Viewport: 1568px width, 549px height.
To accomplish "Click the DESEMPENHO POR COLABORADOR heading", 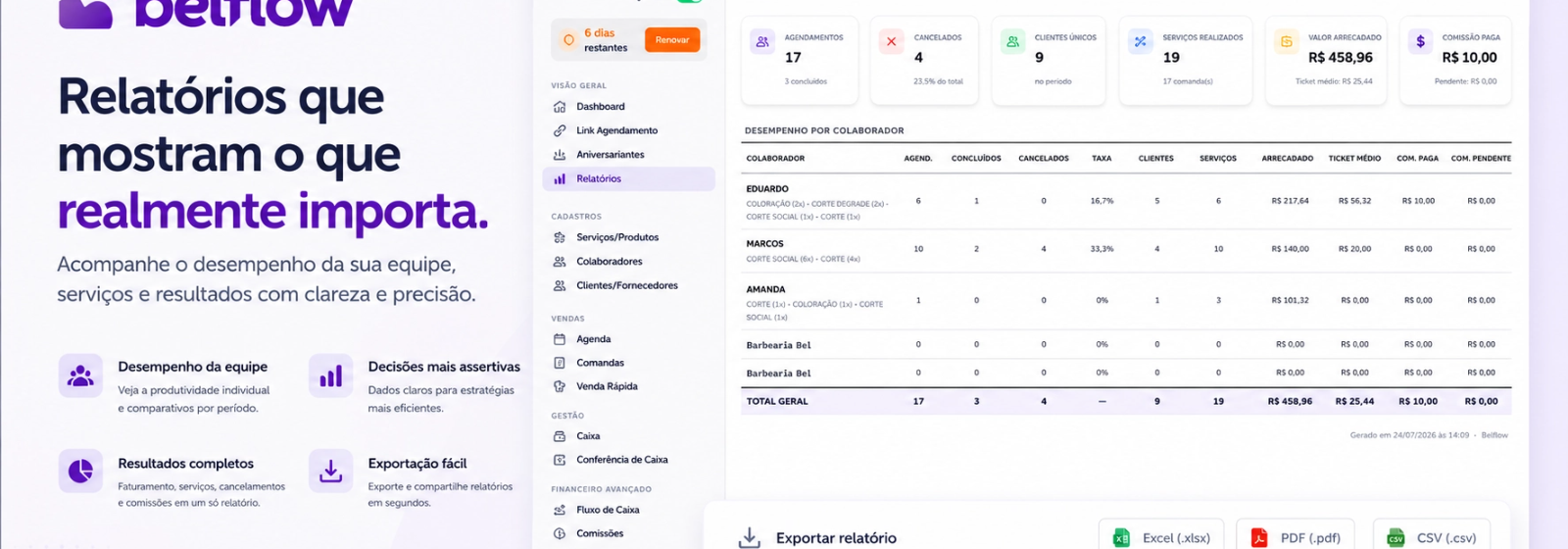I will [x=824, y=130].
